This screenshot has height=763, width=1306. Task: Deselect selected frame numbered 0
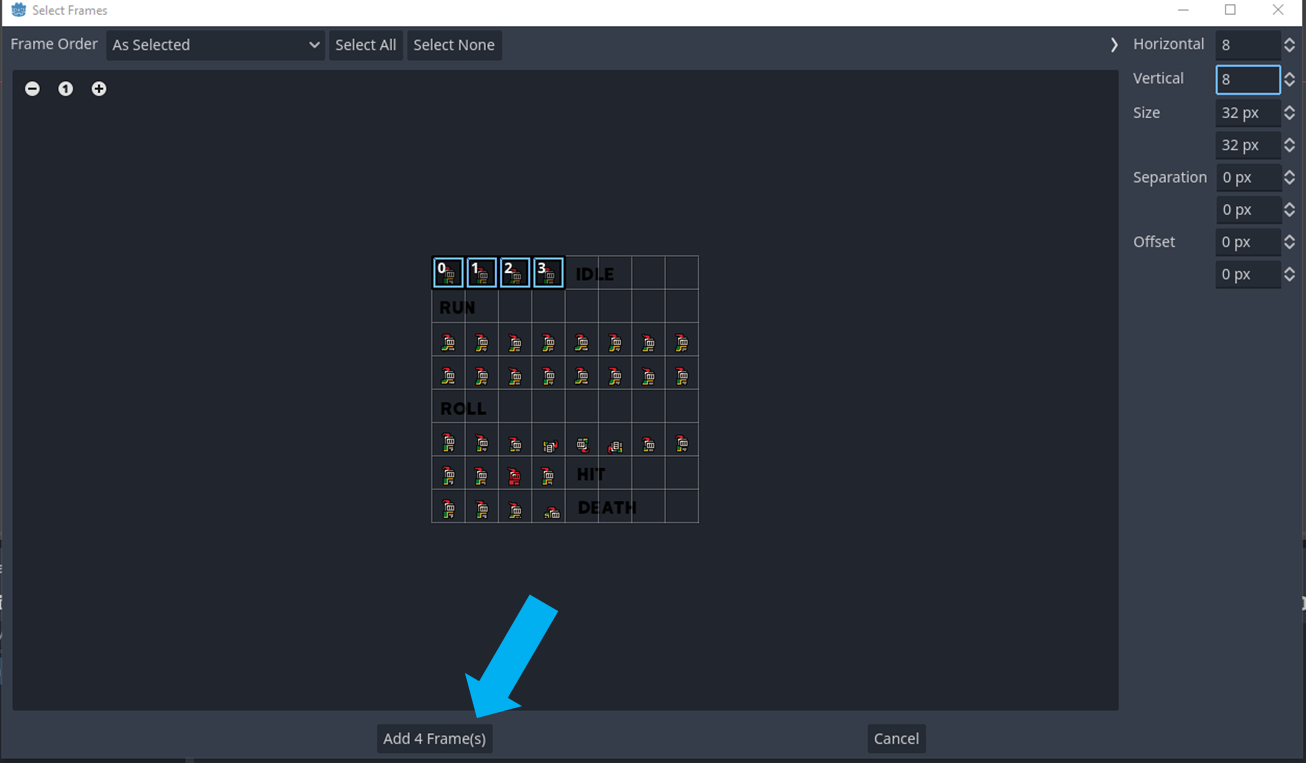click(448, 273)
